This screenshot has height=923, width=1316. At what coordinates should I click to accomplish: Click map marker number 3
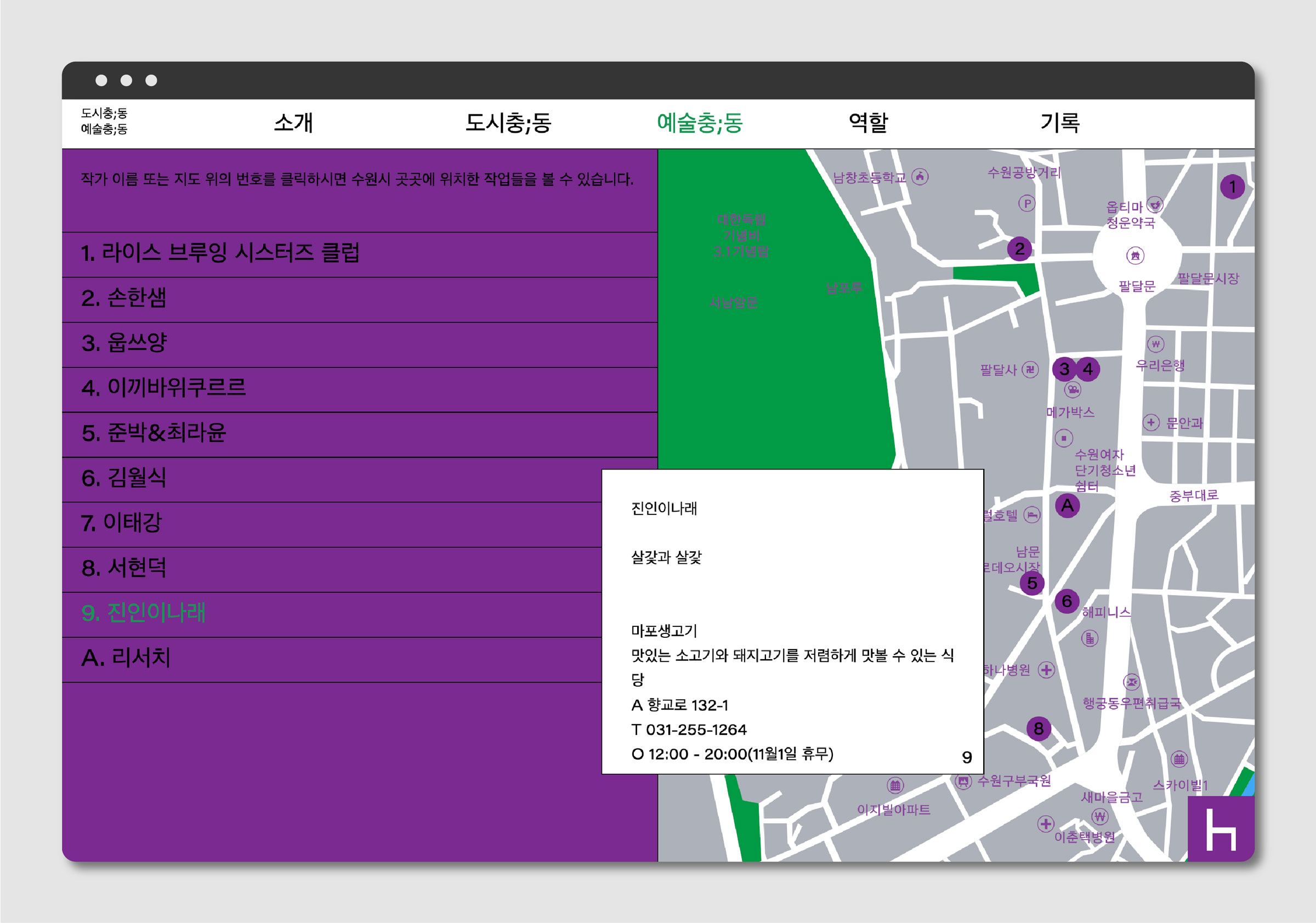(1064, 369)
